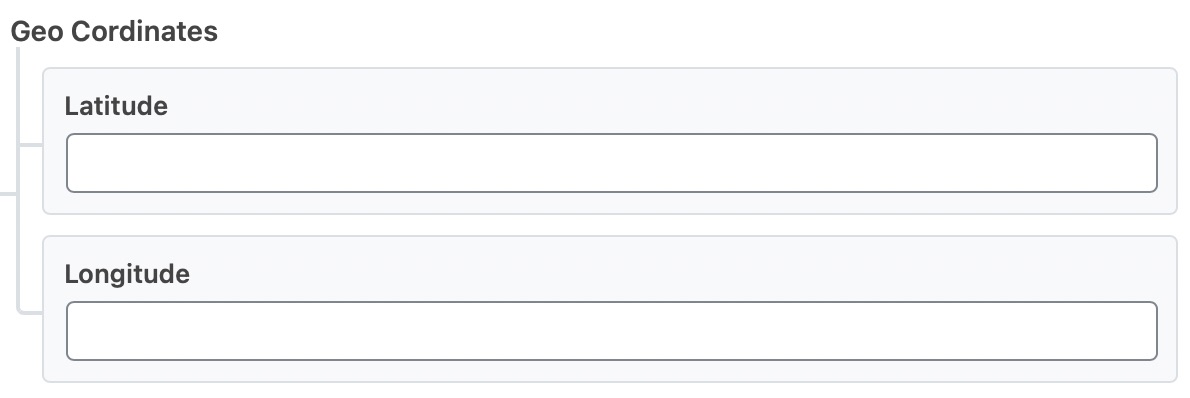Activate the first coordinate input, Latitude
The image size is (1190, 398).
(612, 163)
